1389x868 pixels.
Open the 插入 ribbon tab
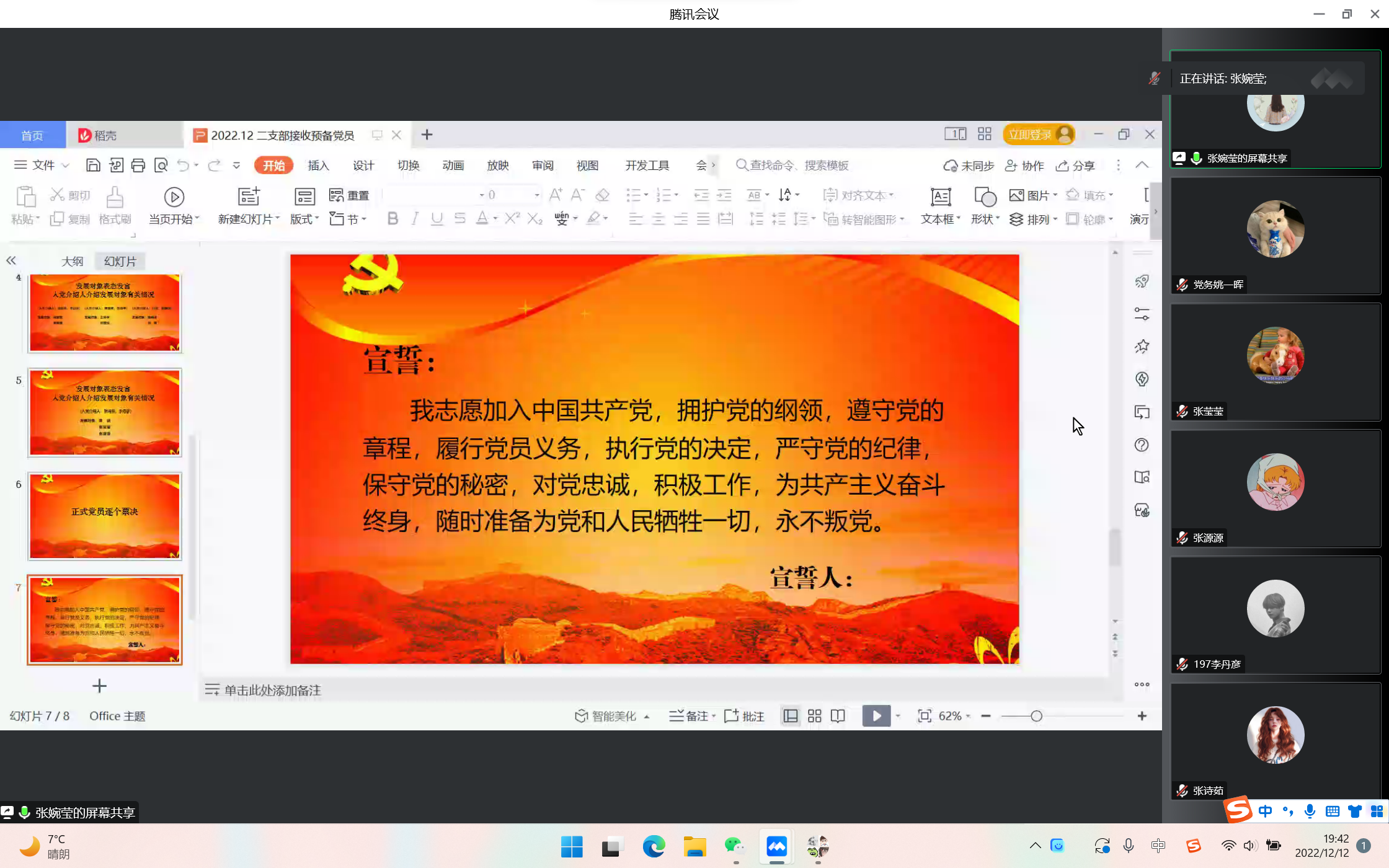coord(318,166)
